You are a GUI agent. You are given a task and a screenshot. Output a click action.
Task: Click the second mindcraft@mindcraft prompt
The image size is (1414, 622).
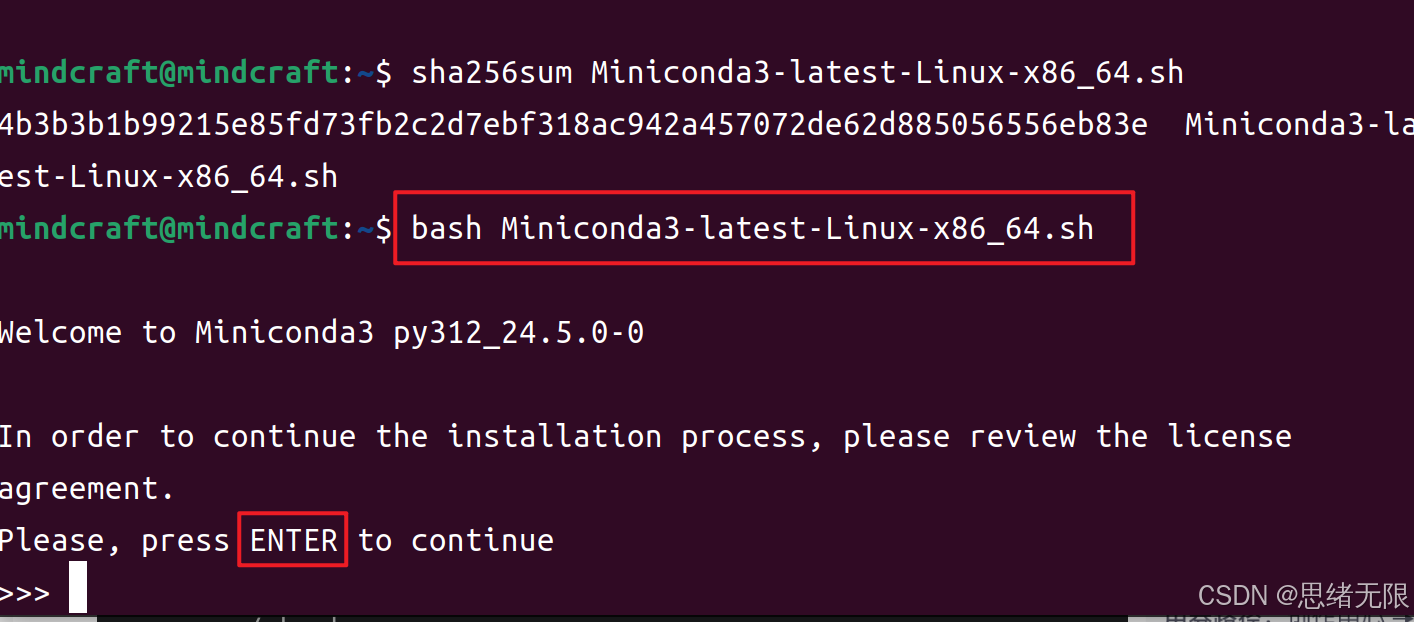pos(171,229)
